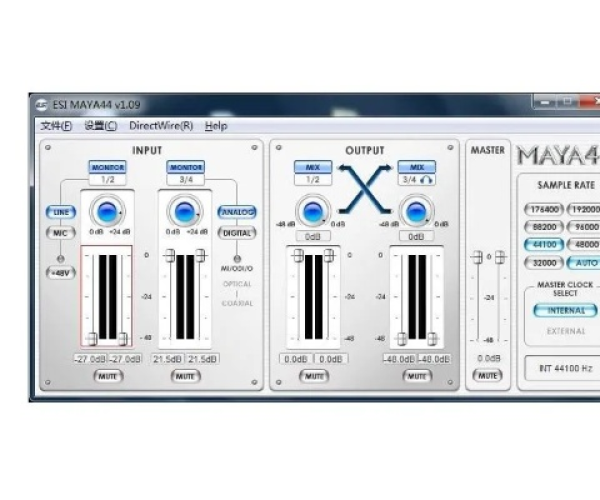
Task: Click the master volume fader
Action: [477, 257]
